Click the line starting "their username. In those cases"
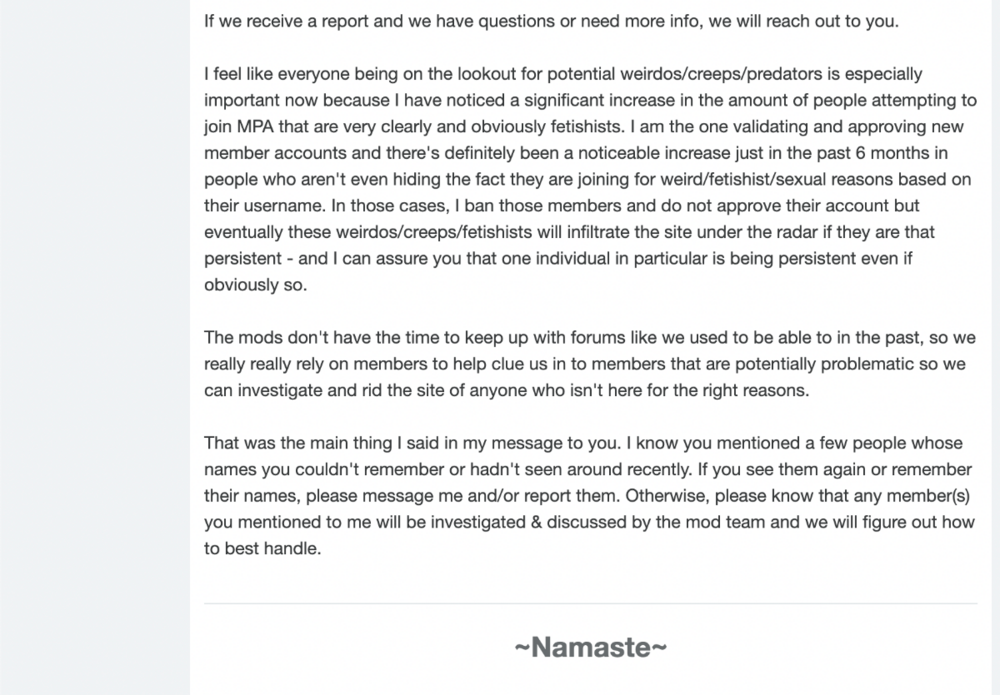Viewport: 1000px width, 695px height. [561, 206]
